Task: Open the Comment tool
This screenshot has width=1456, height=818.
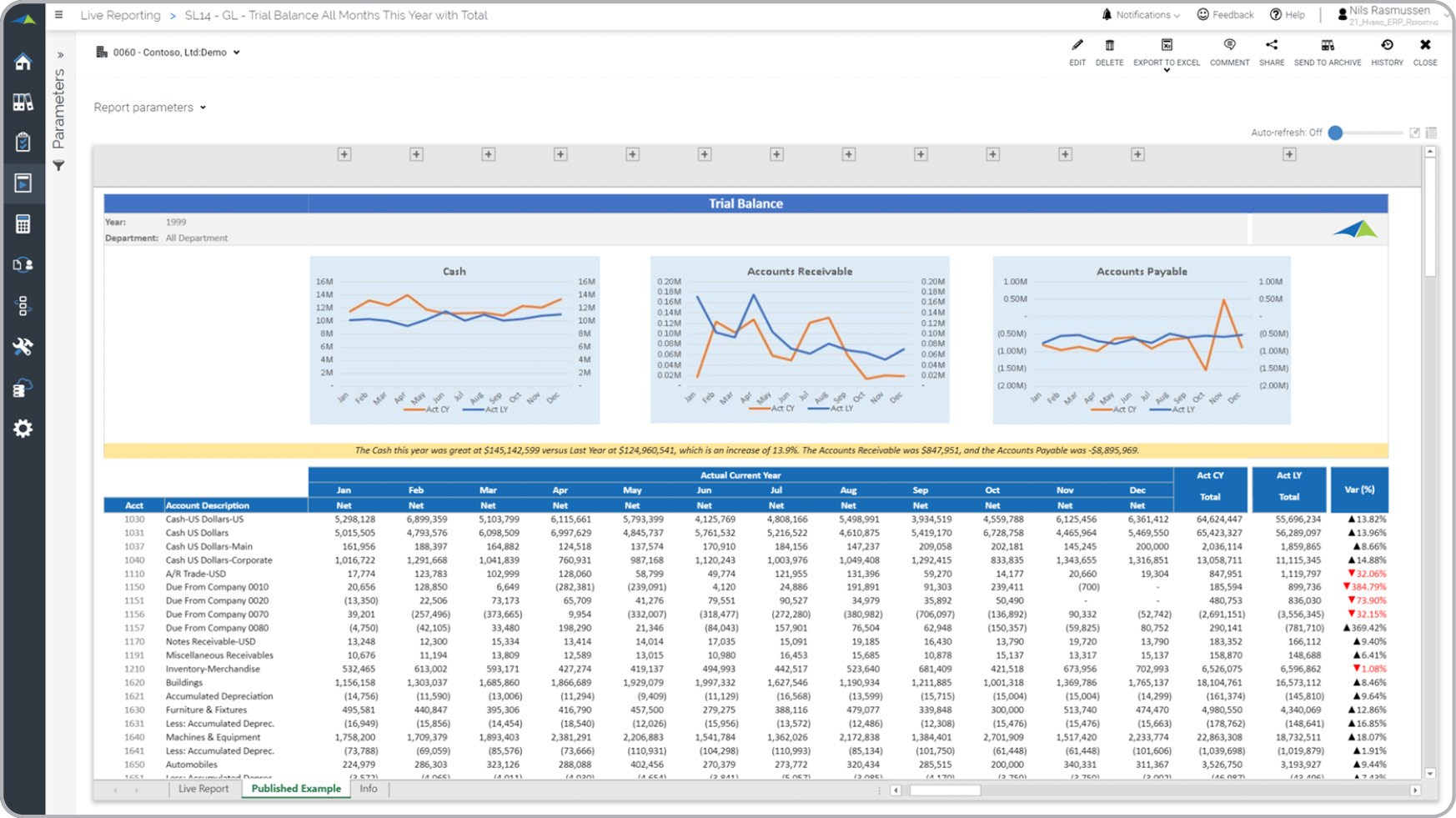Action: point(1229,46)
